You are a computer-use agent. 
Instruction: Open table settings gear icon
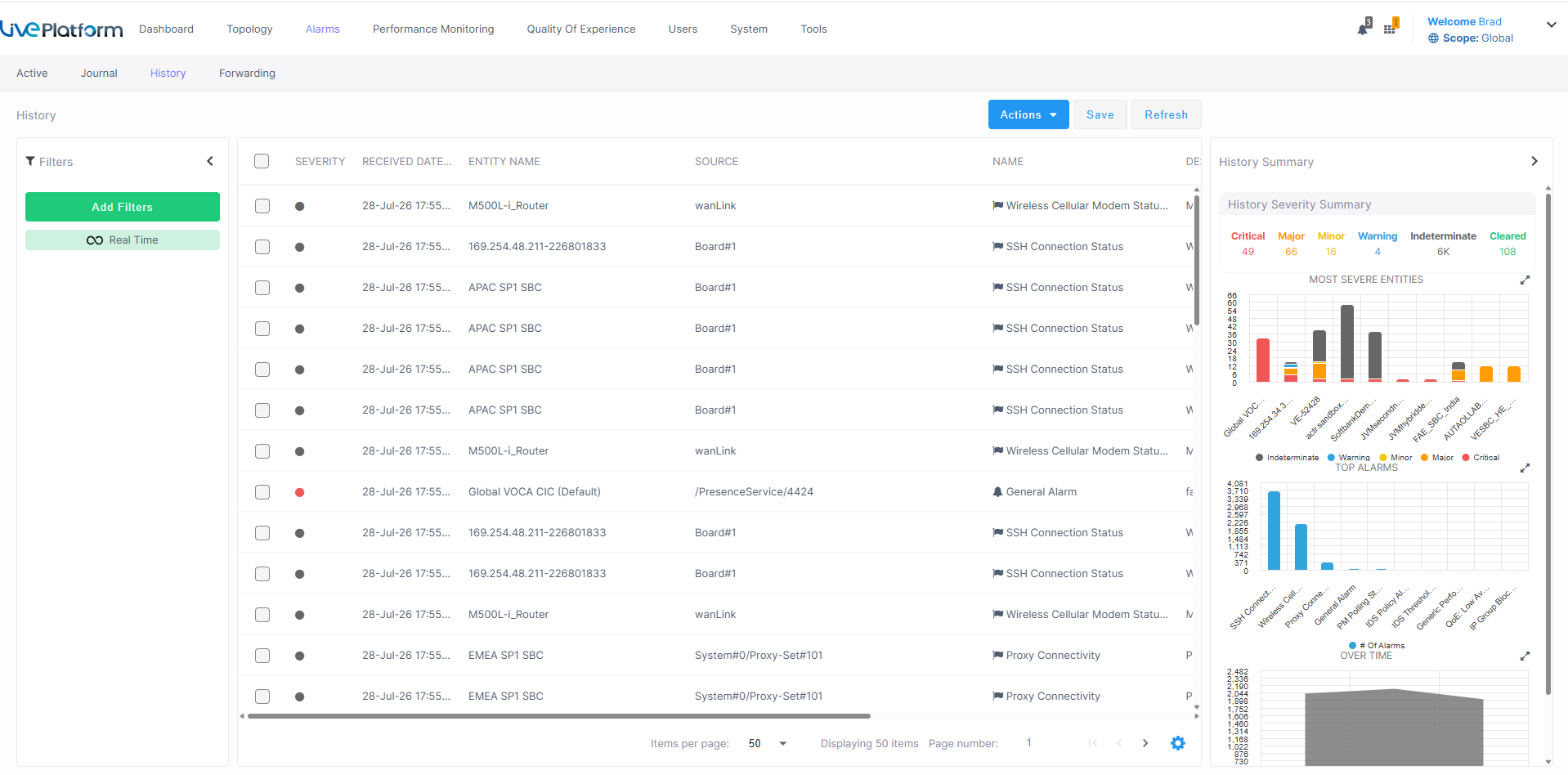[1177, 743]
